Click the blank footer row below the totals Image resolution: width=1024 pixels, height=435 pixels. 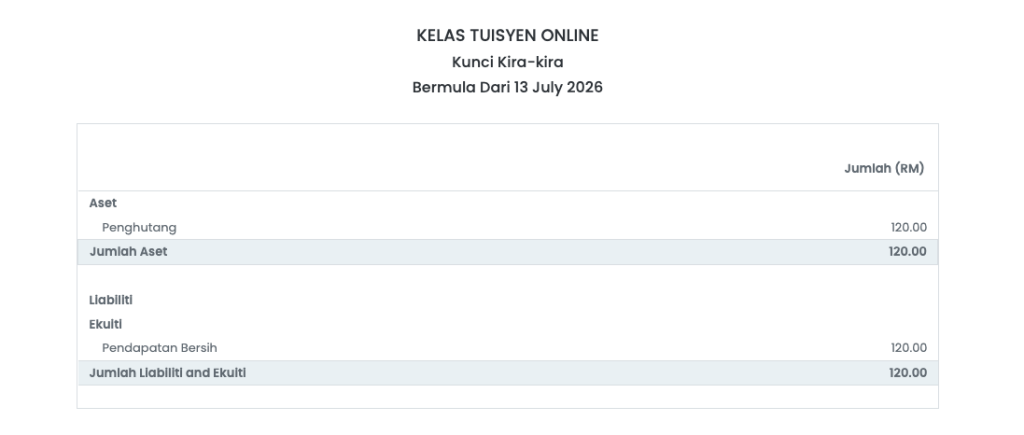point(507,396)
